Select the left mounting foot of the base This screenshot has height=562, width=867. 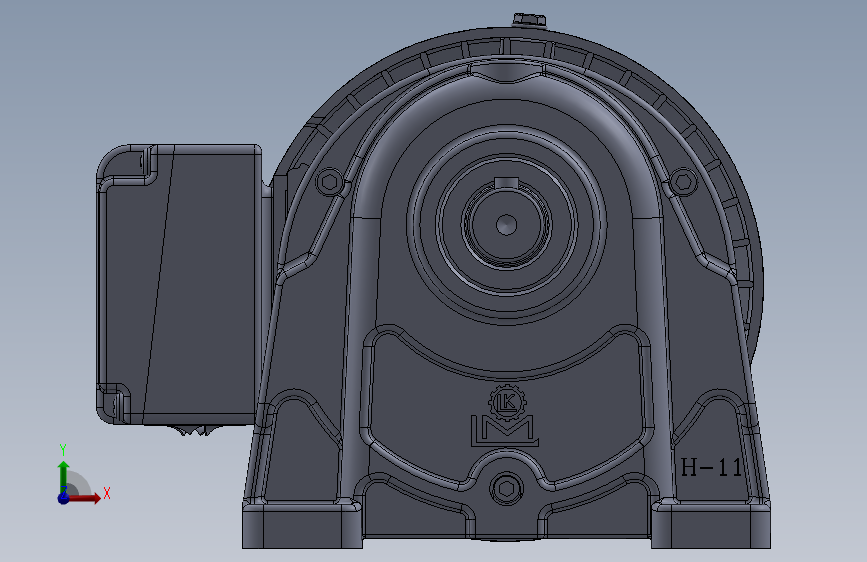pos(302,524)
